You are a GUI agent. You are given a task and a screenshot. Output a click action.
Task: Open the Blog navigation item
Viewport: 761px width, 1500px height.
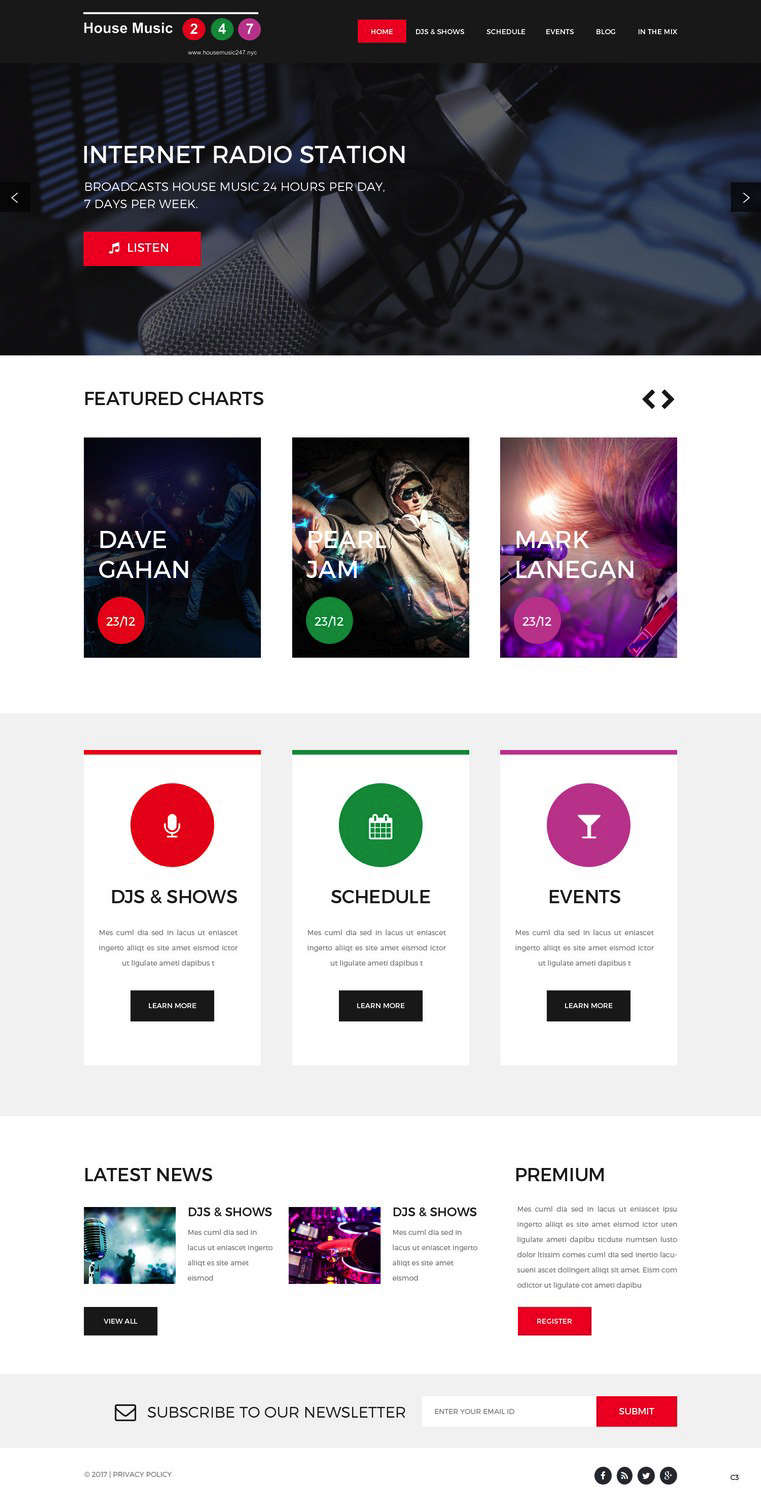[x=606, y=32]
